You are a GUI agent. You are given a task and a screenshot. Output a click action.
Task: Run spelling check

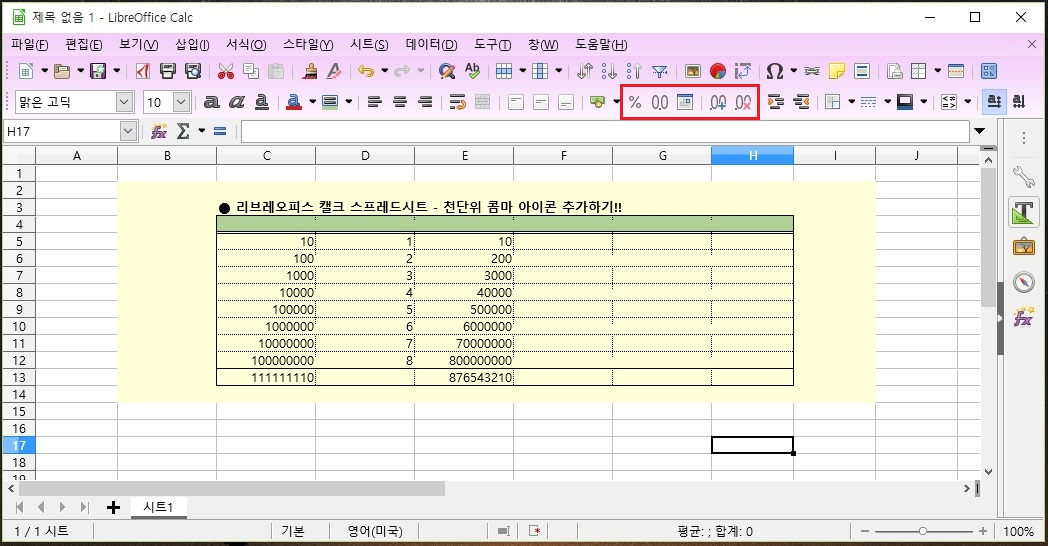(x=473, y=71)
